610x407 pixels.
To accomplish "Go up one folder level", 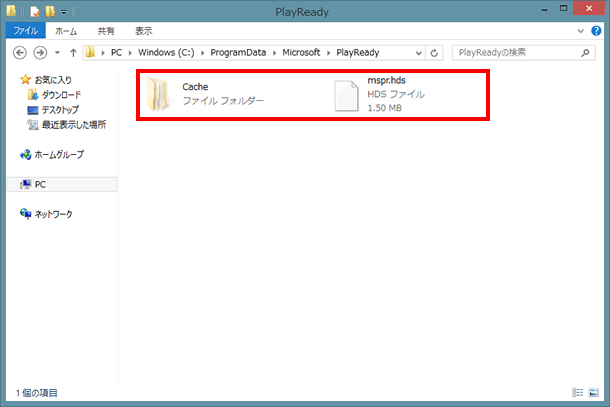I will 73,53.
